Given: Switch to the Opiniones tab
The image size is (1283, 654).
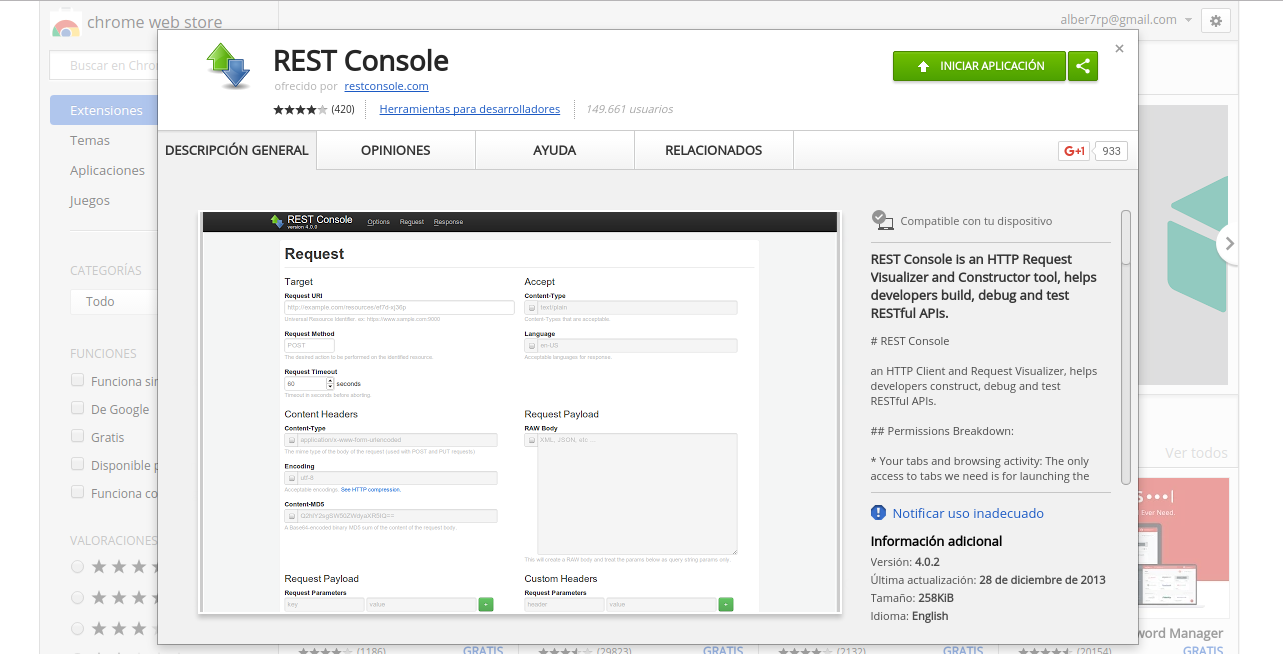Looking at the screenshot, I should point(396,150).
